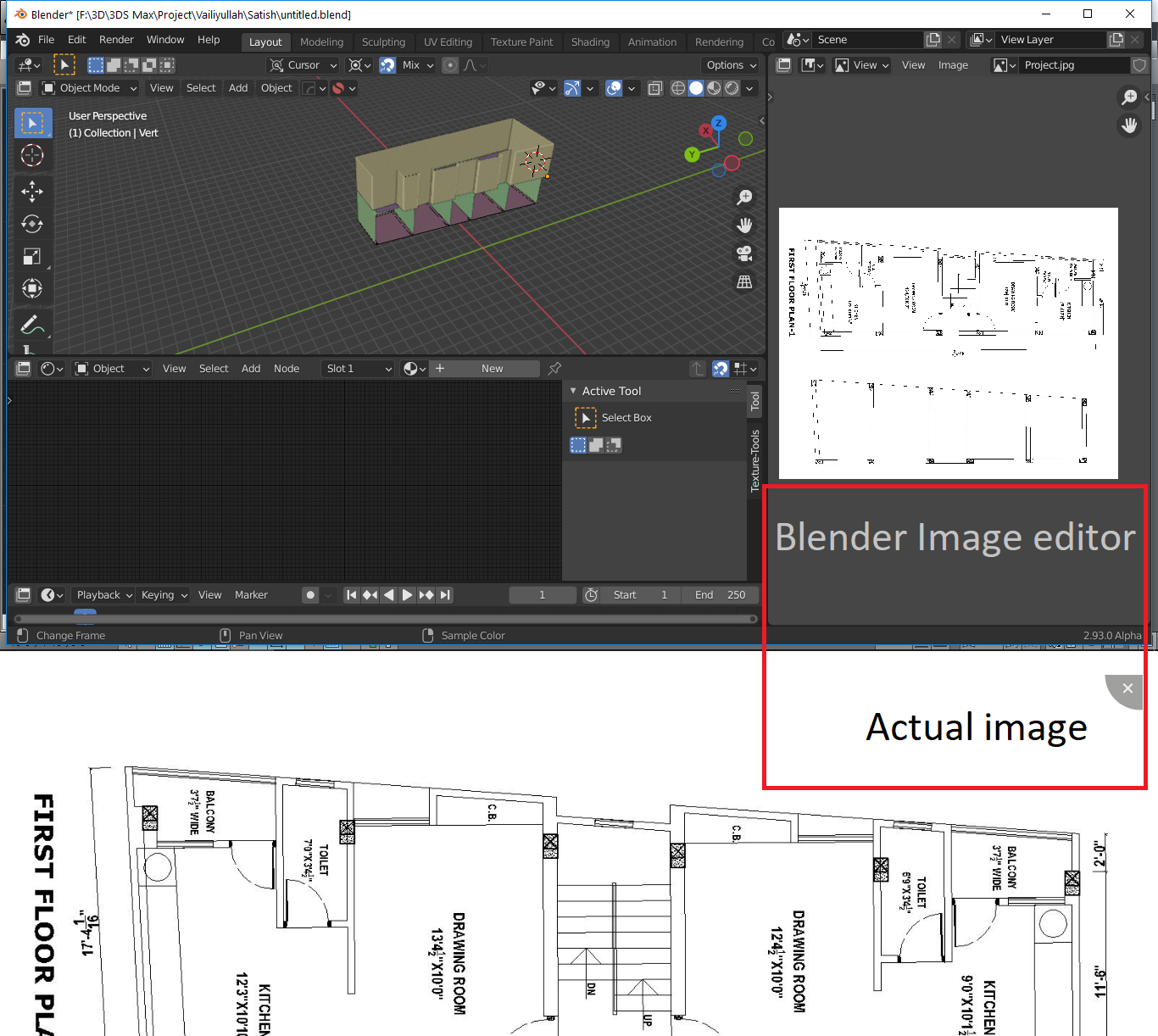This screenshot has width=1158, height=1036.
Task: Click the Marker menu in timeline
Action: pyautogui.click(x=251, y=595)
